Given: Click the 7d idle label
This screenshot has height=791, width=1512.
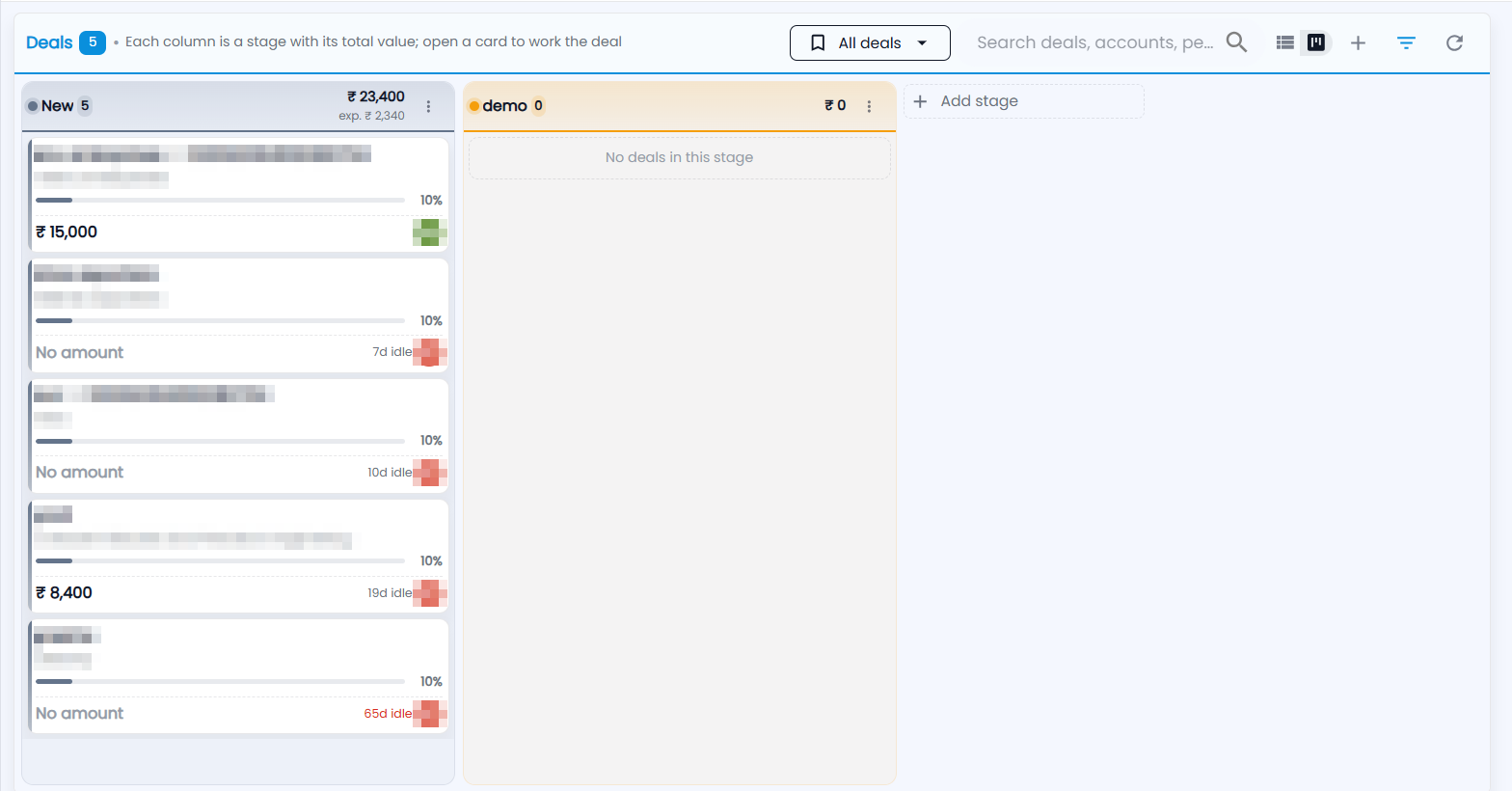Looking at the screenshot, I should tap(392, 352).
